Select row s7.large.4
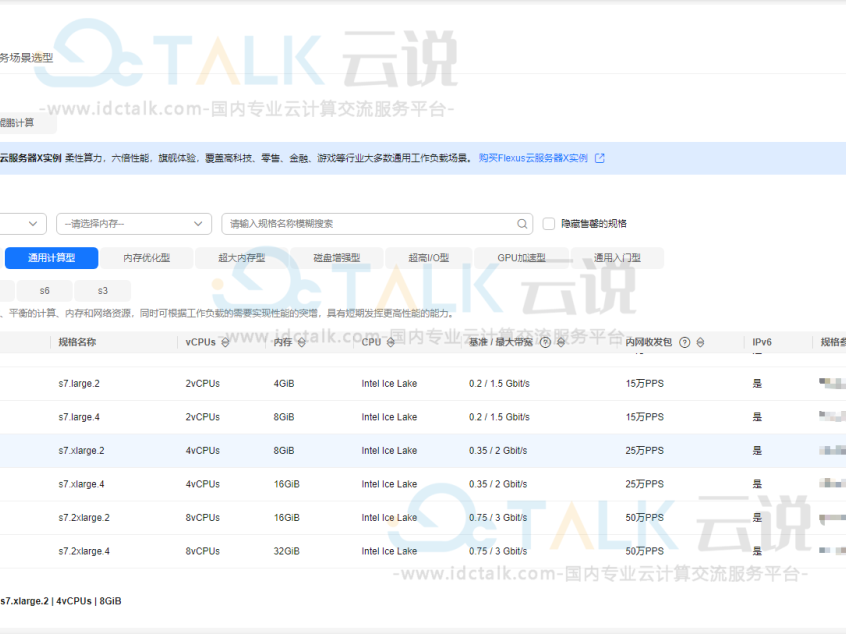Viewport: 846px width, 634px height. point(423,417)
